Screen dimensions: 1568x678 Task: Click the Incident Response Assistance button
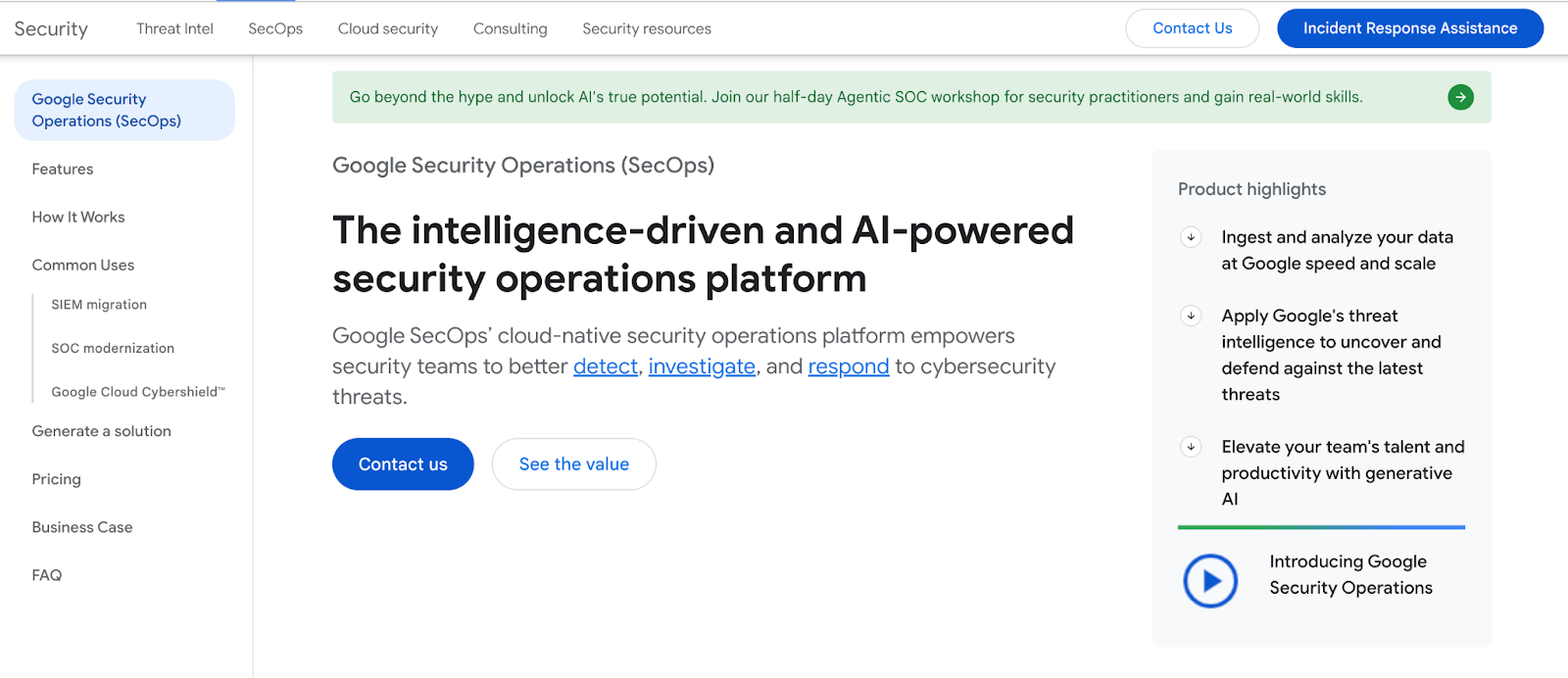pos(1410,28)
